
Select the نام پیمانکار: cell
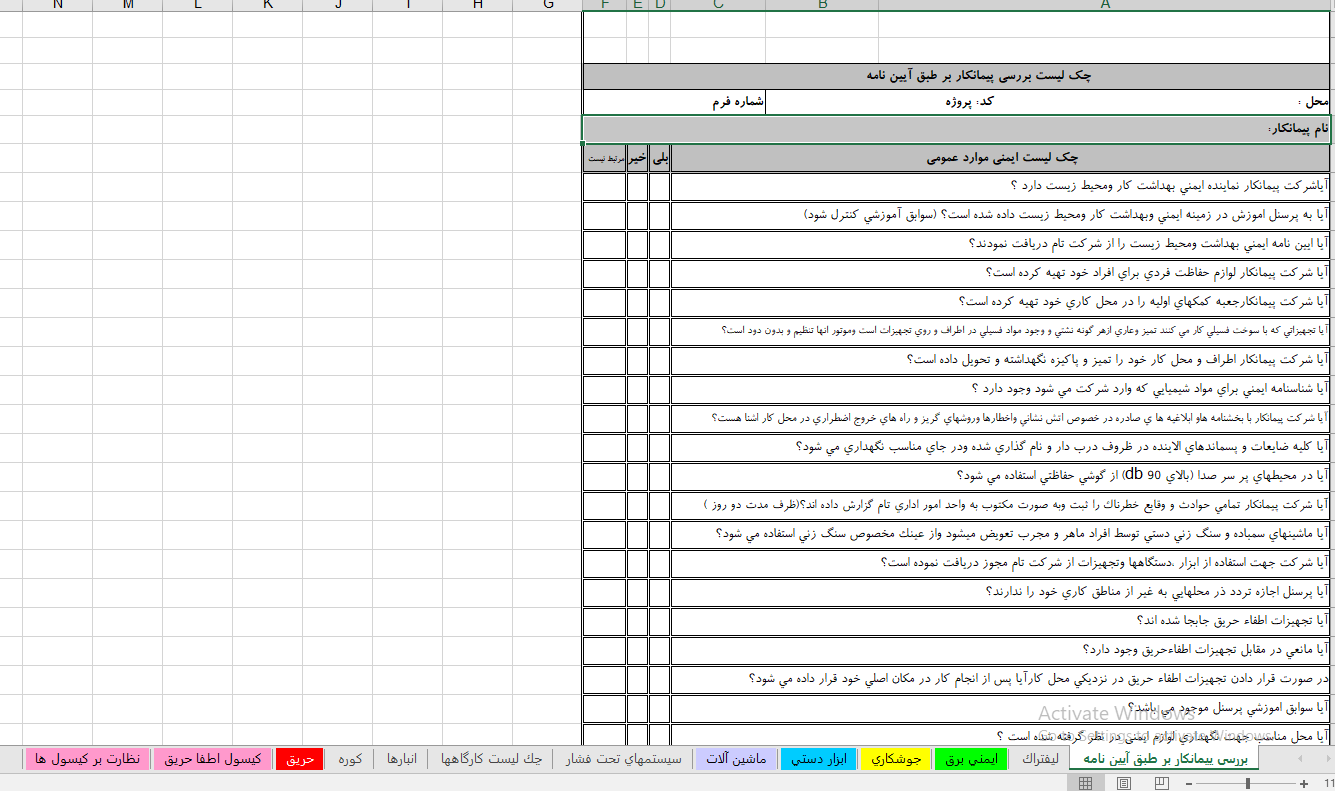(957, 130)
